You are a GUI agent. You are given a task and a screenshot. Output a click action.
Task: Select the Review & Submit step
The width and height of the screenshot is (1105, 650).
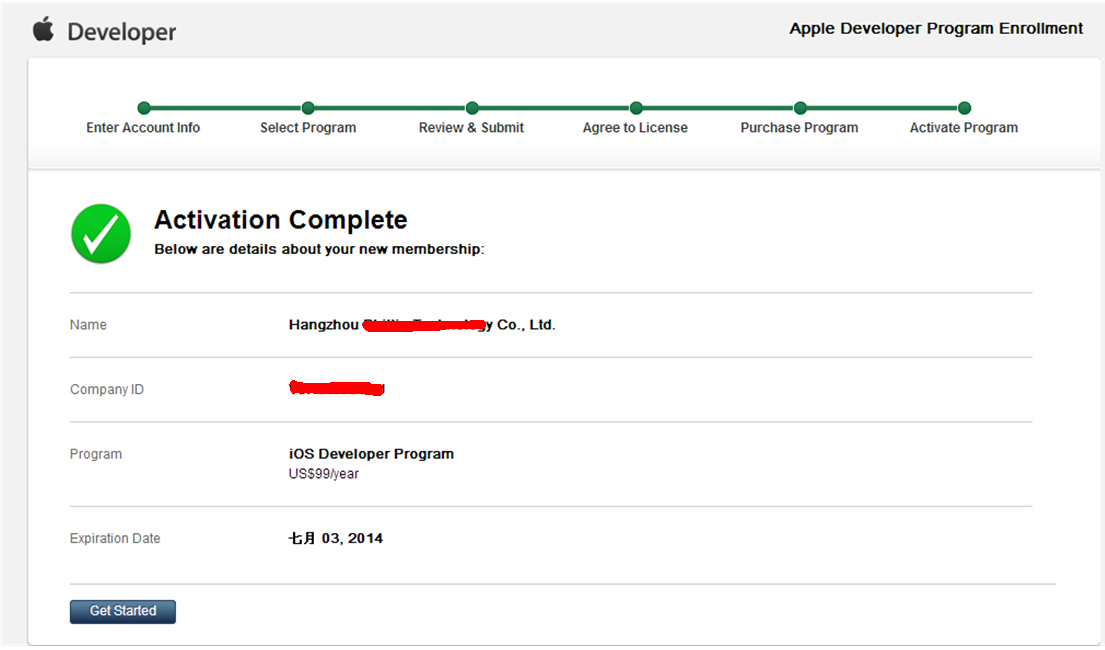(471, 128)
